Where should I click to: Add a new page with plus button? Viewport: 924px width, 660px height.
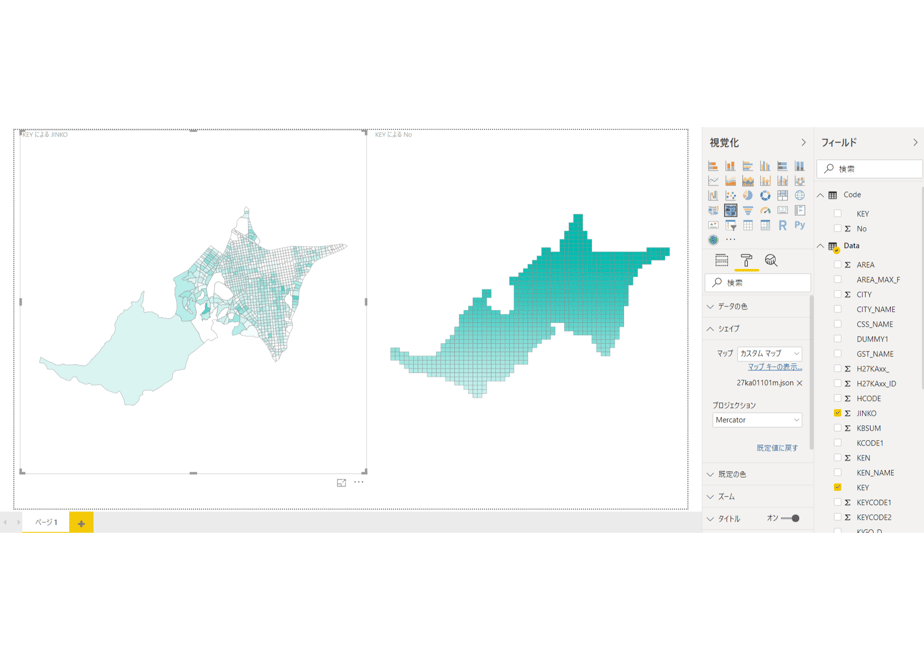click(x=81, y=523)
